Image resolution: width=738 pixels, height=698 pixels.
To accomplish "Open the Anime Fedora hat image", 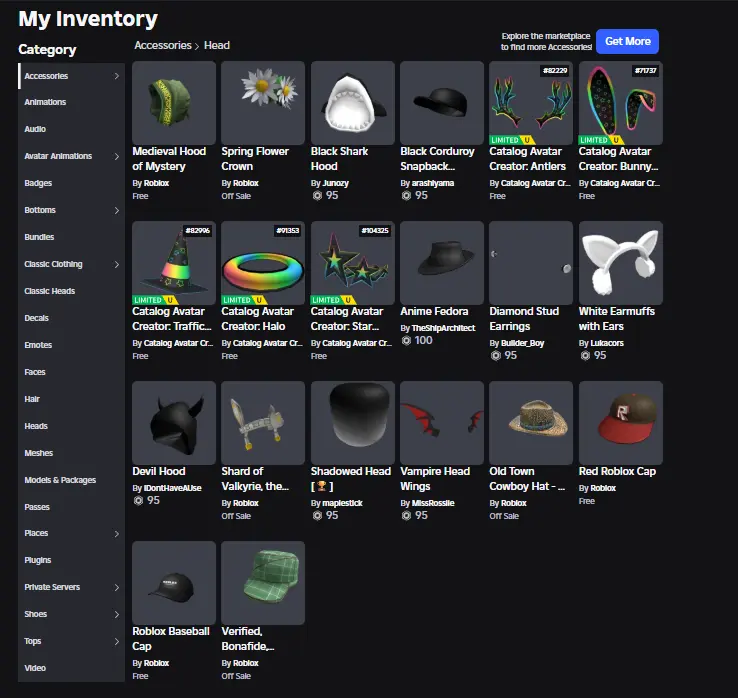I will click(441, 262).
